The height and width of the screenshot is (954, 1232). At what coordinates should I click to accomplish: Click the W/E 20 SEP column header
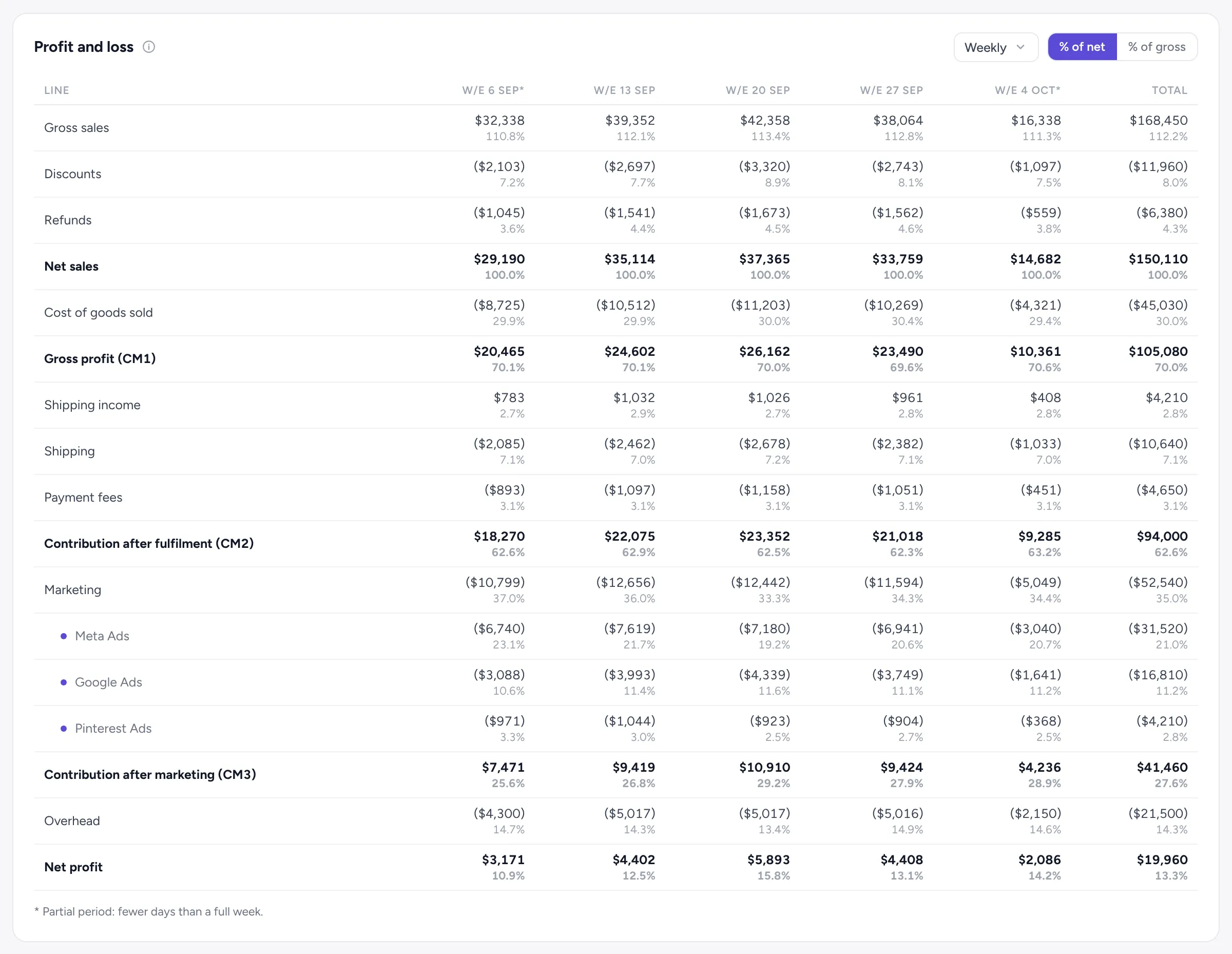(758, 90)
